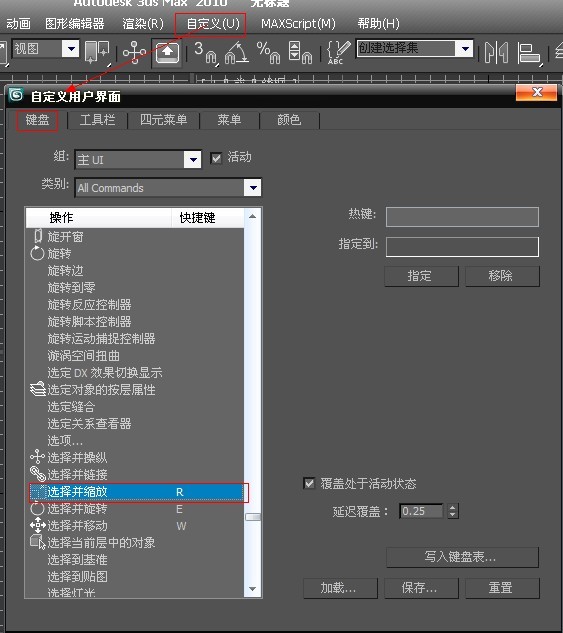This screenshot has width=563, height=633.
Task: Click the 操作 column header
Action: [99, 218]
